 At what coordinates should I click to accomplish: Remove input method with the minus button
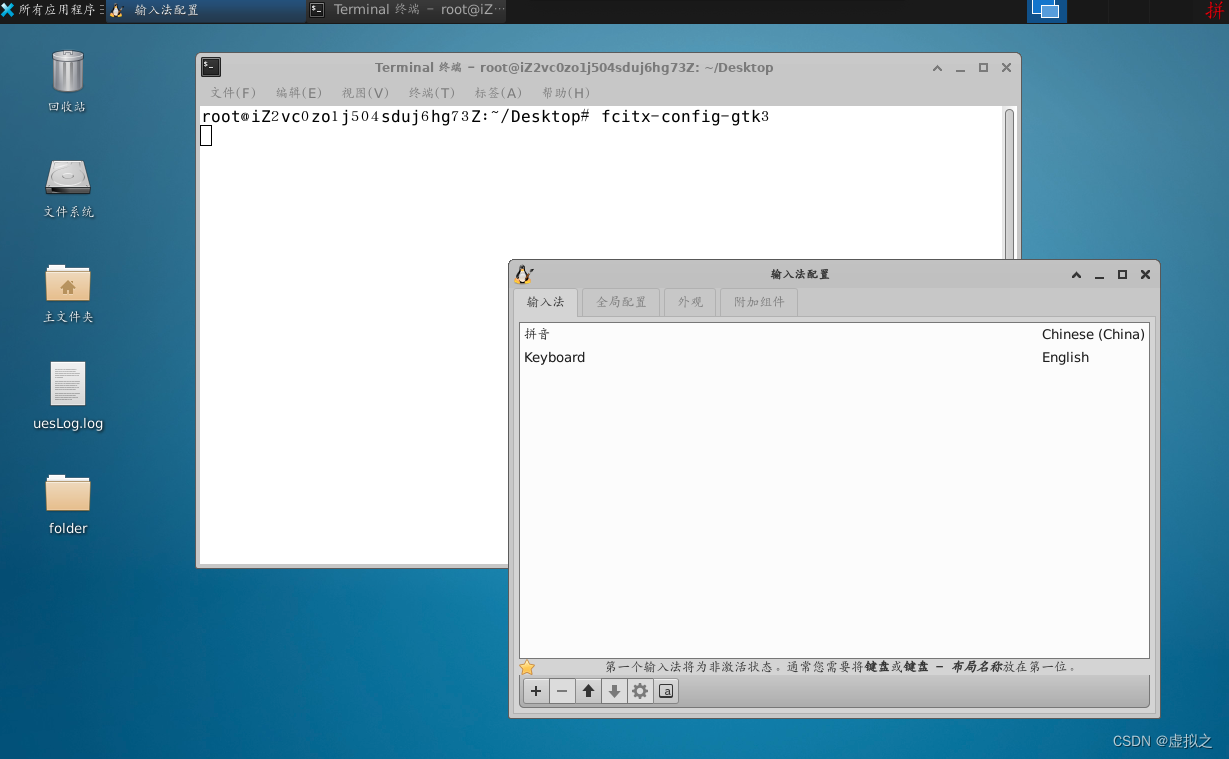pos(562,691)
